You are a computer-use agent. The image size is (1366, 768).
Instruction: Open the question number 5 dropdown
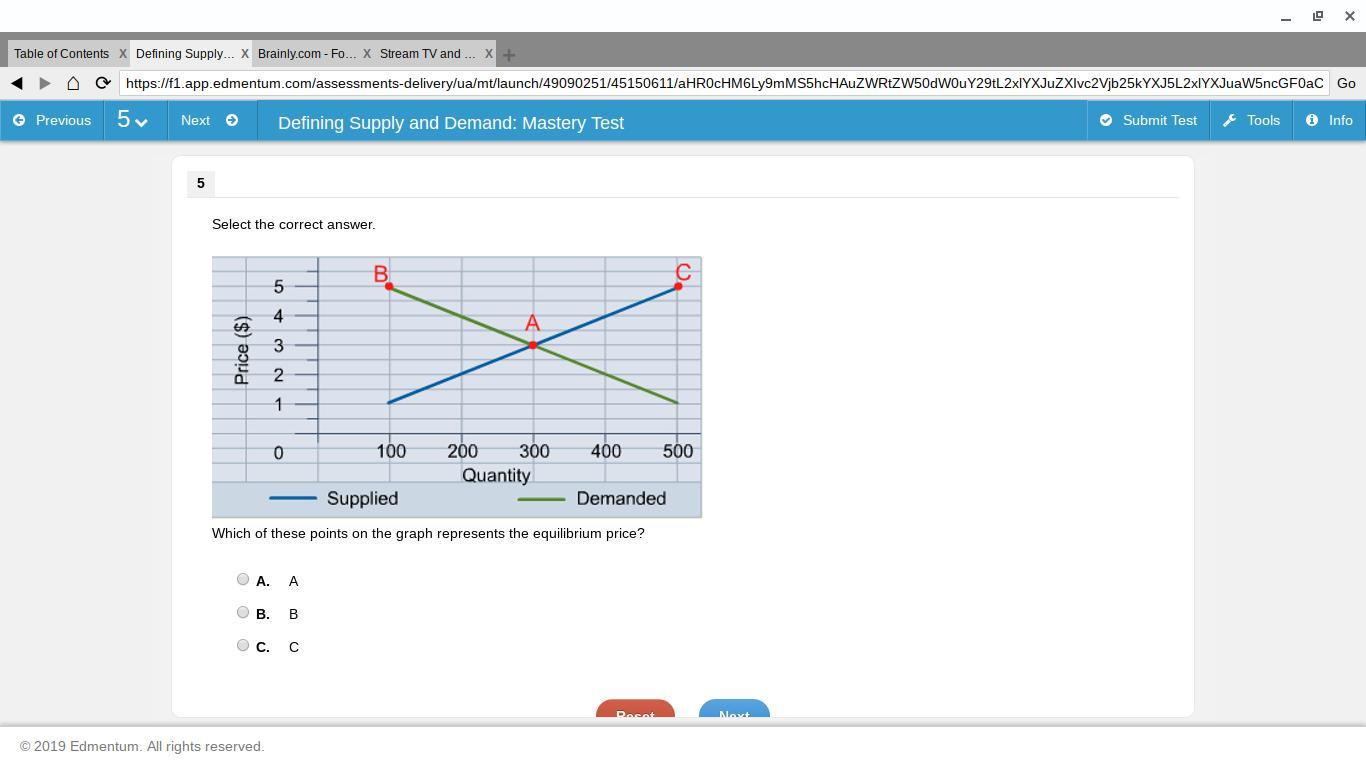click(x=133, y=120)
